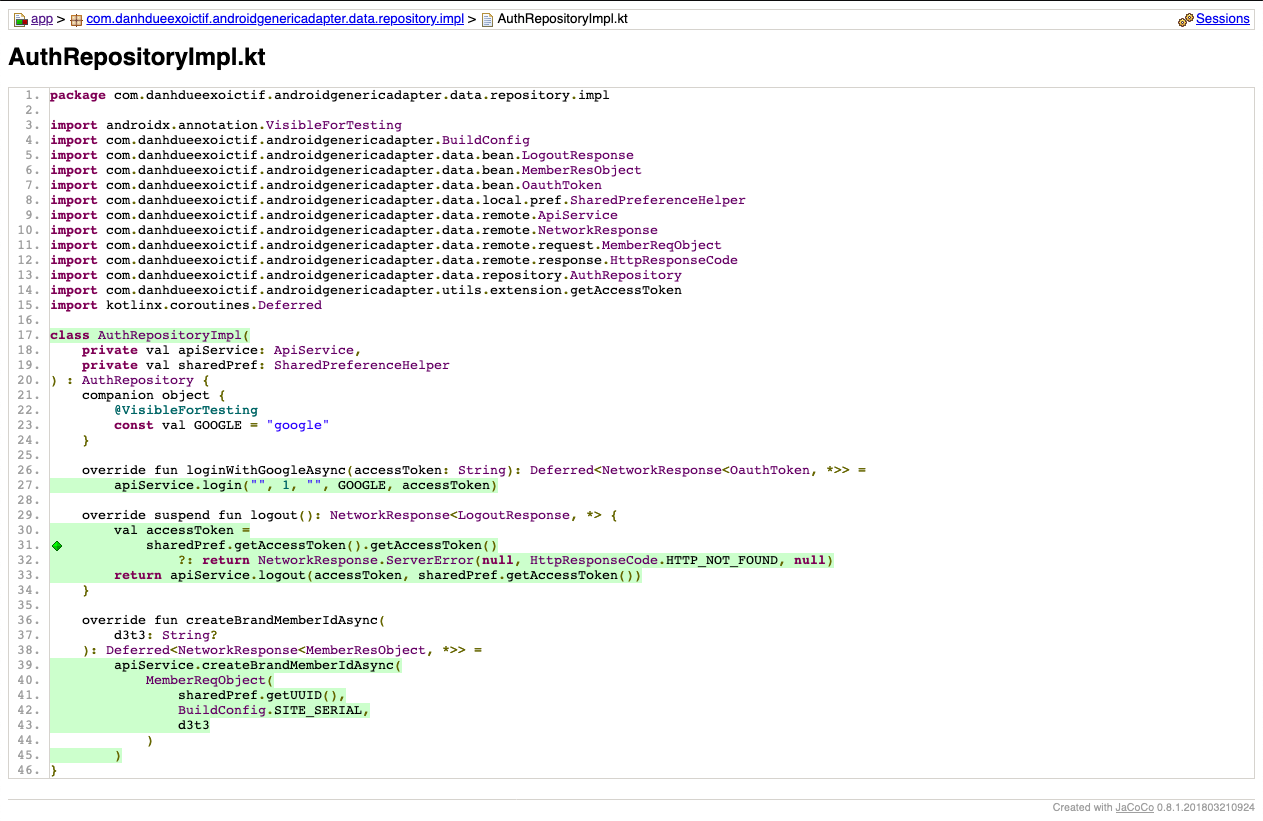The width and height of the screenshot is (1263, 821).
Task: Click the BuildConfig.SITE_SERIAL line
Action: 274,711
